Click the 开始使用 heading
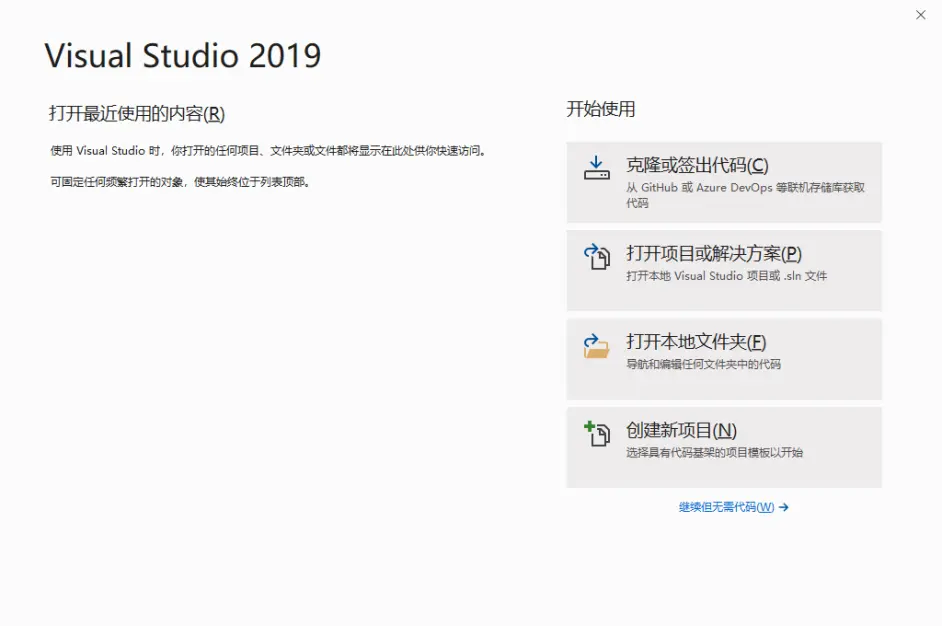The height and width of the screenshot is (626, 942). (601, 109)
